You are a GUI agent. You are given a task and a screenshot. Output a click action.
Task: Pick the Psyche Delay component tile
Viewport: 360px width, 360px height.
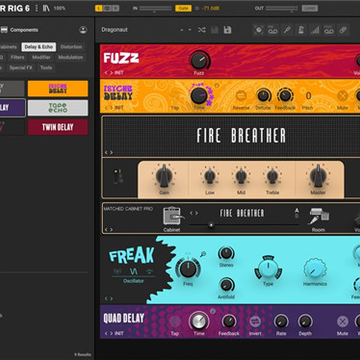coord(58,89)
